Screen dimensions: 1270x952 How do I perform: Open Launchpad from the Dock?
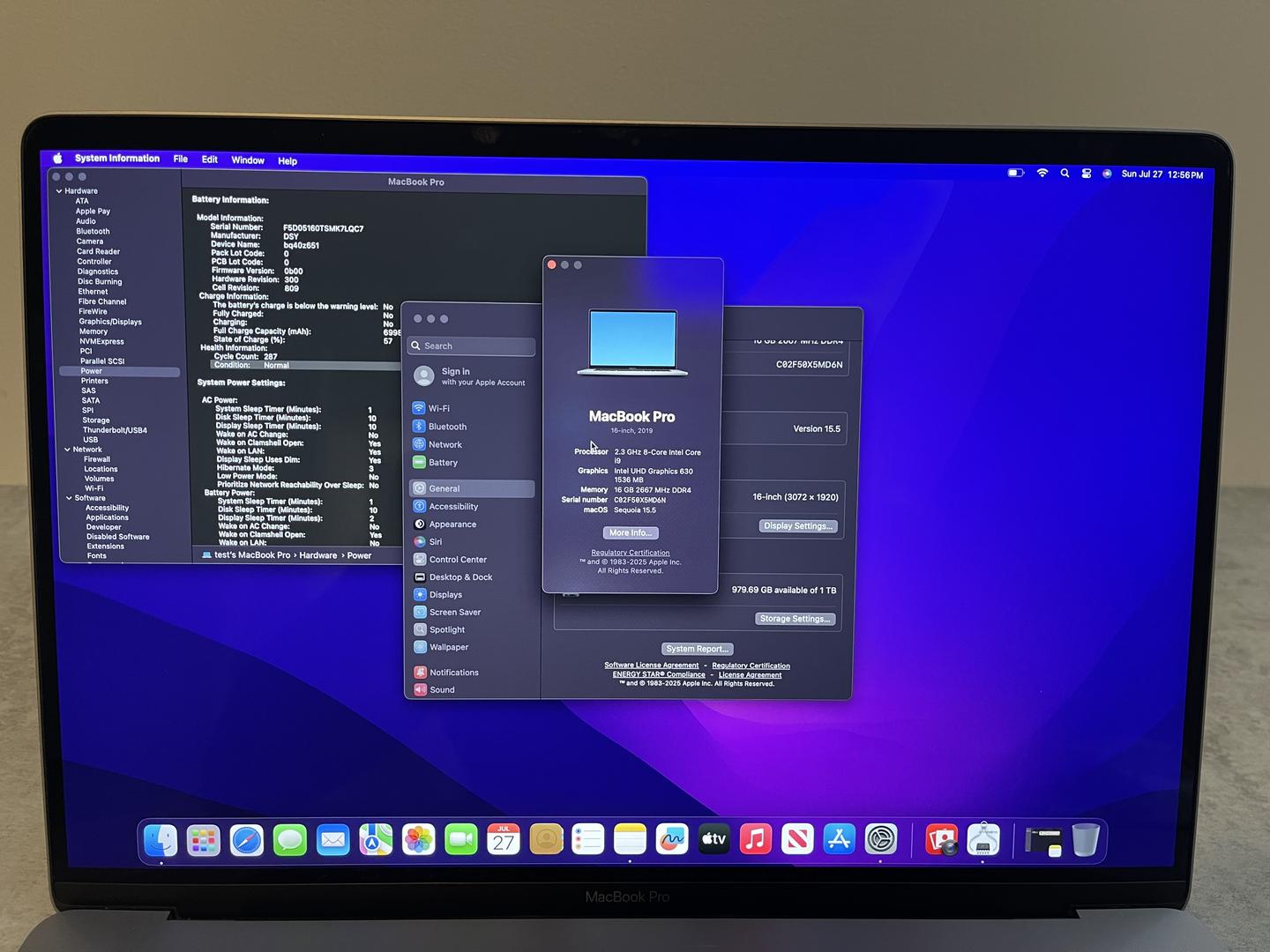(x=204, y=840)
